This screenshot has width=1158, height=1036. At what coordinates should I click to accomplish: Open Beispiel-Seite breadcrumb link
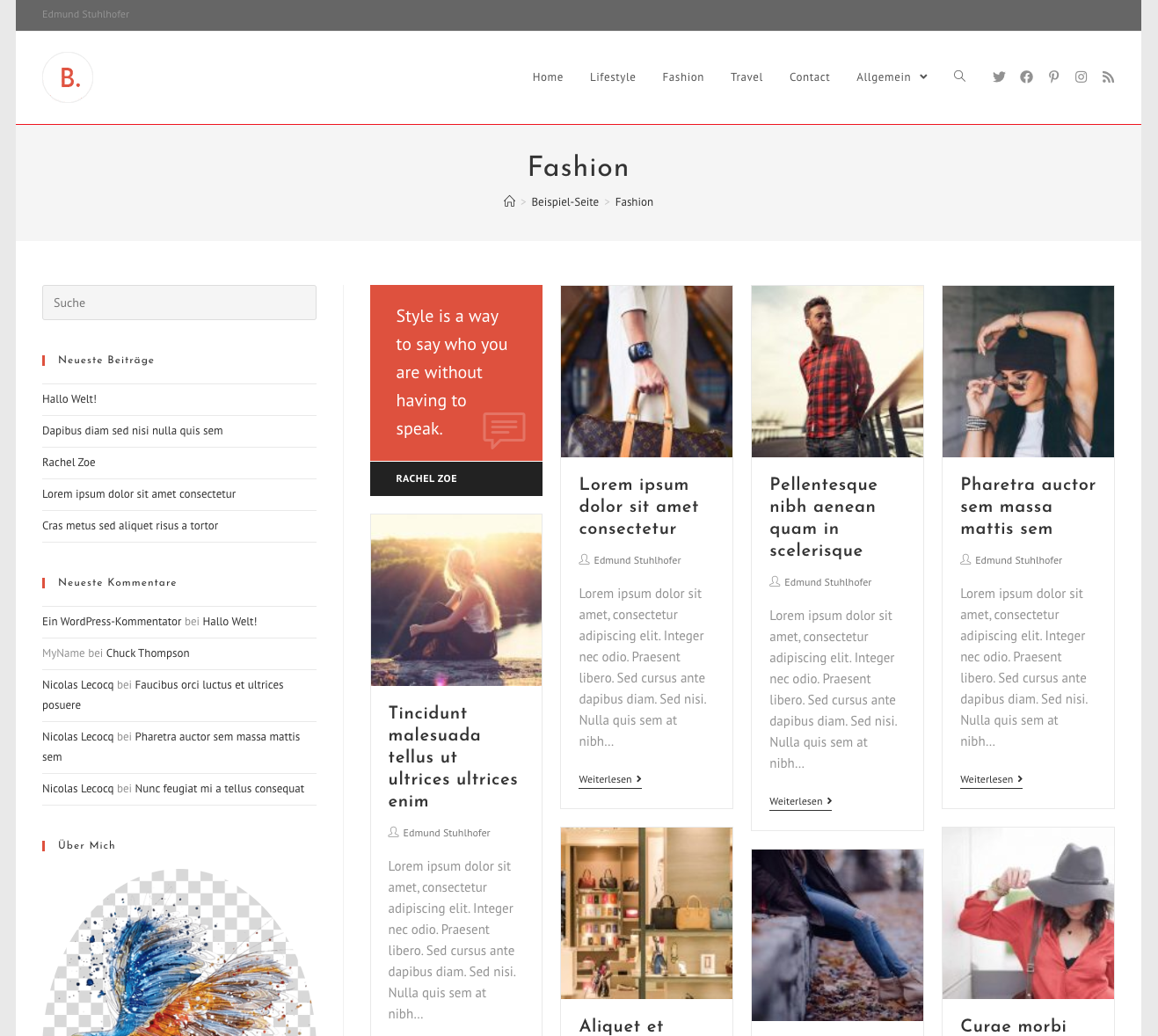564,202
